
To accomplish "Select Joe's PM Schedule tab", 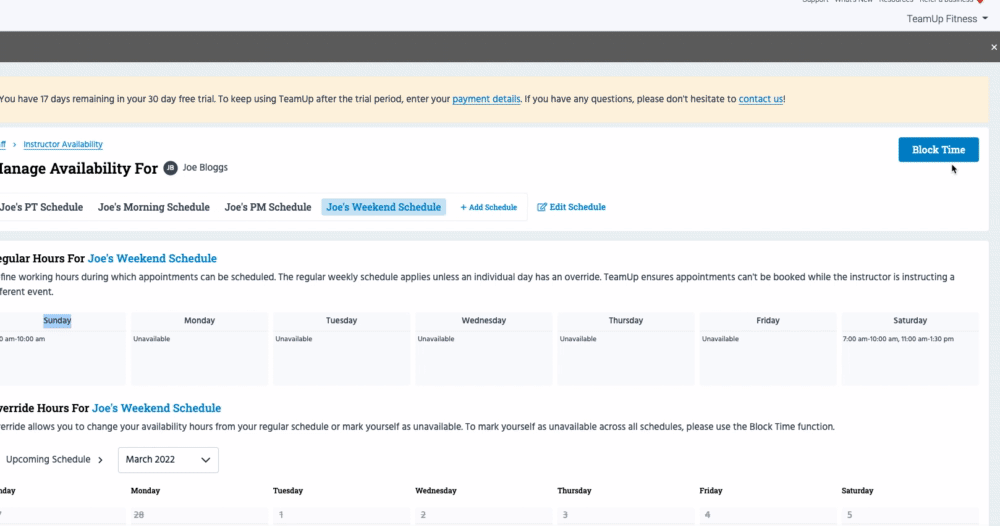I will [268, 207].
